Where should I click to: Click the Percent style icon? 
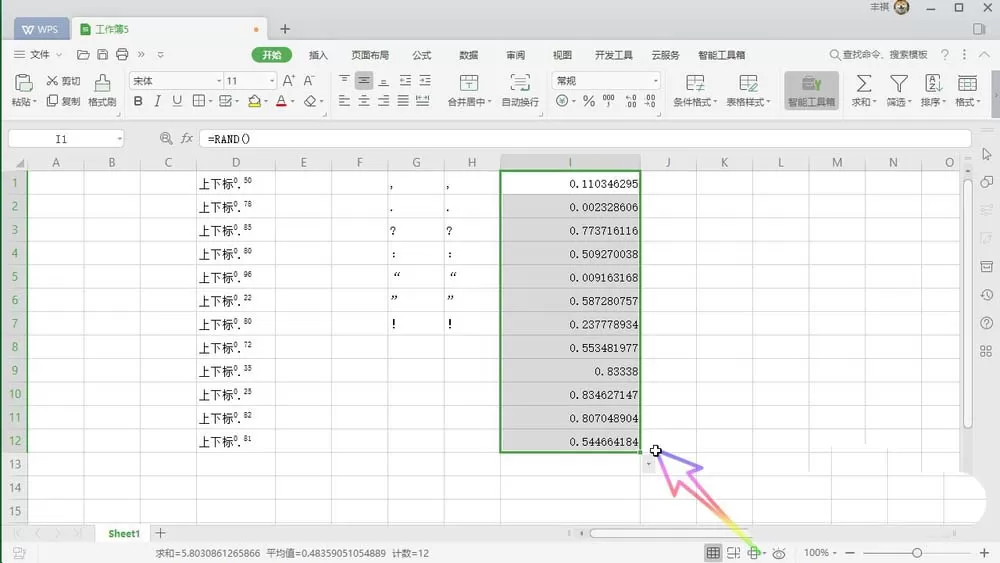point(589,101)
